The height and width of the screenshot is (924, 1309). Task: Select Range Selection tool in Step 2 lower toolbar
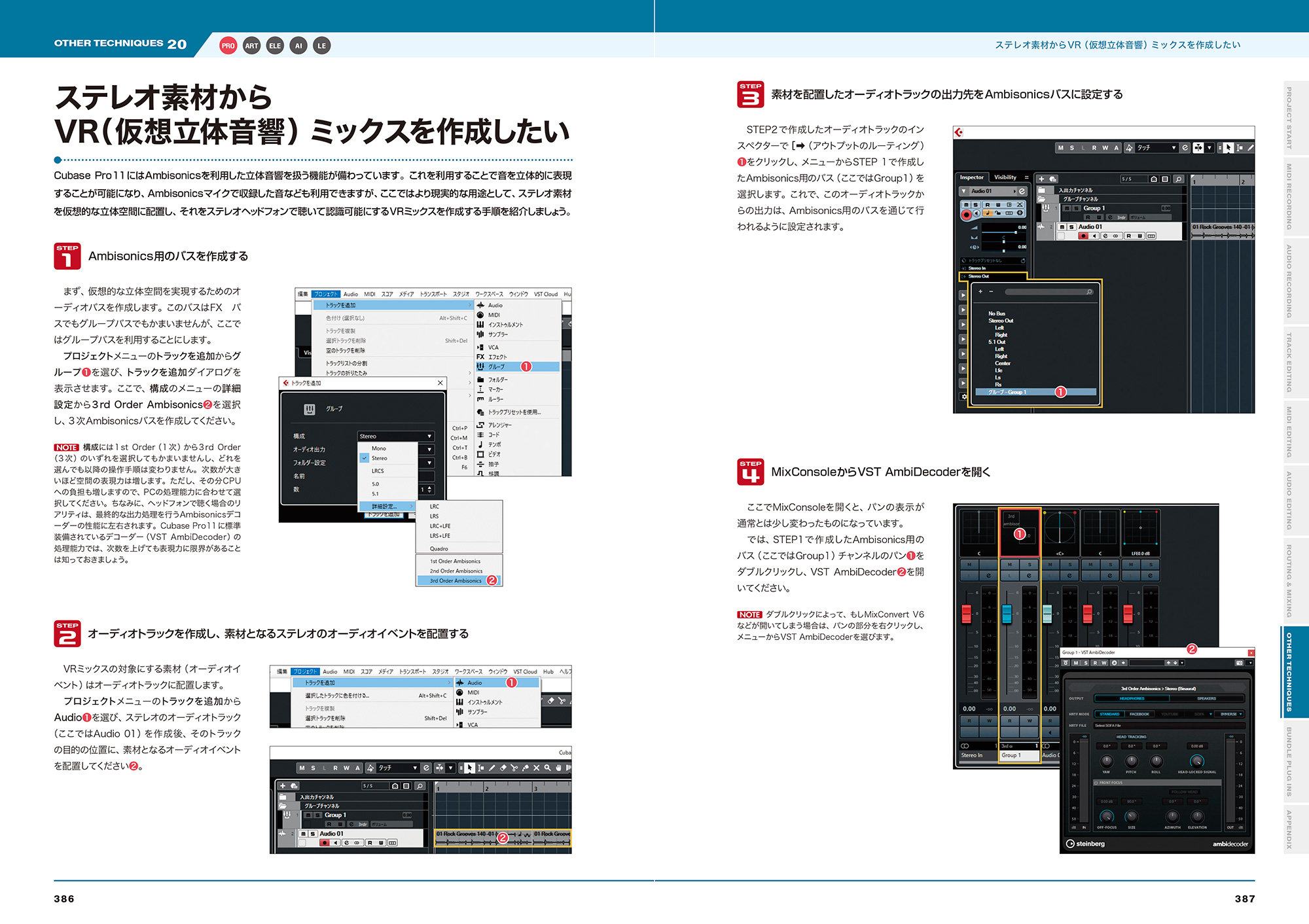click(x=480, y=768)
